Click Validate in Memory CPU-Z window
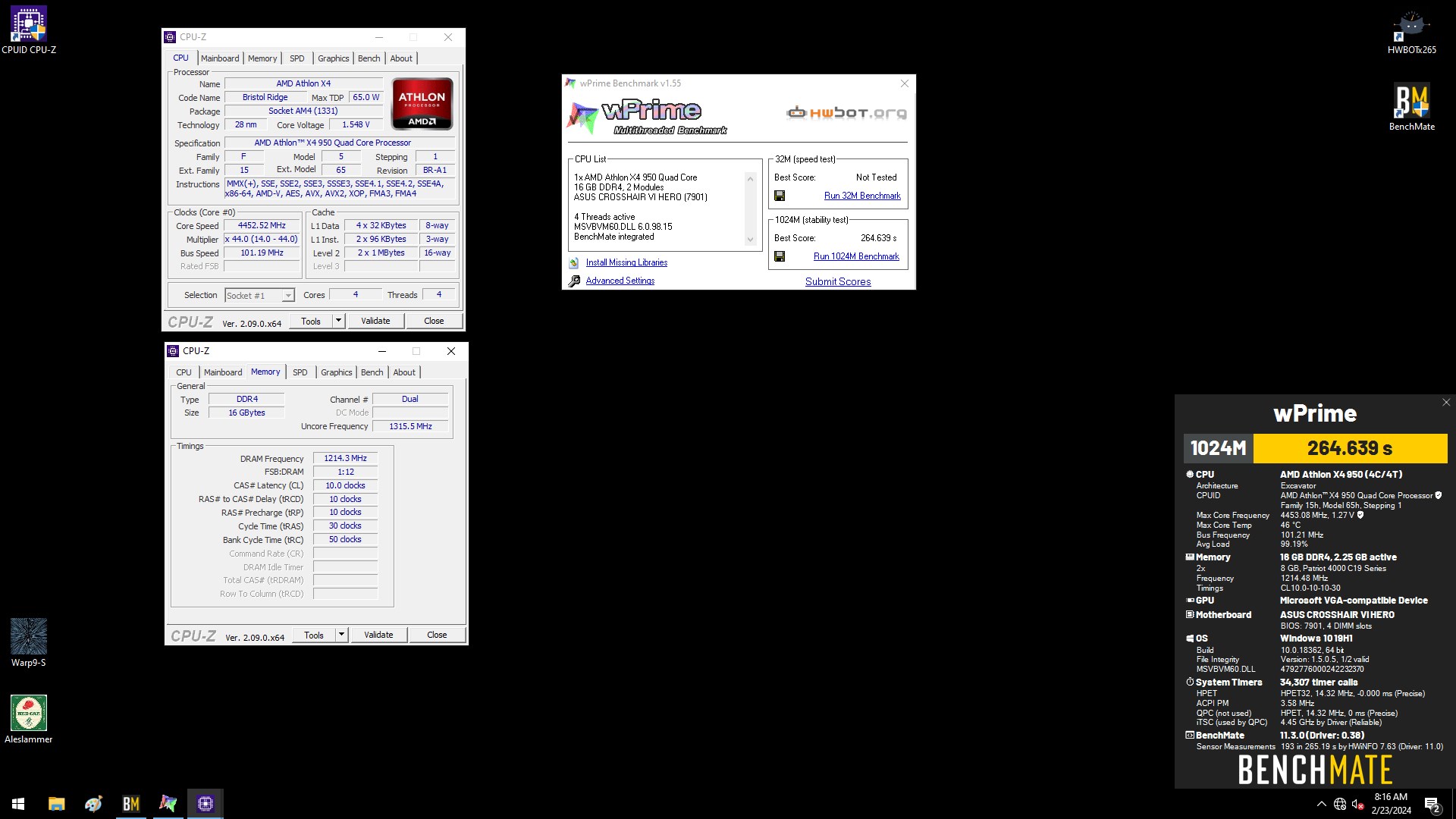Screen dimensions: 1456x819 point(378,635)
